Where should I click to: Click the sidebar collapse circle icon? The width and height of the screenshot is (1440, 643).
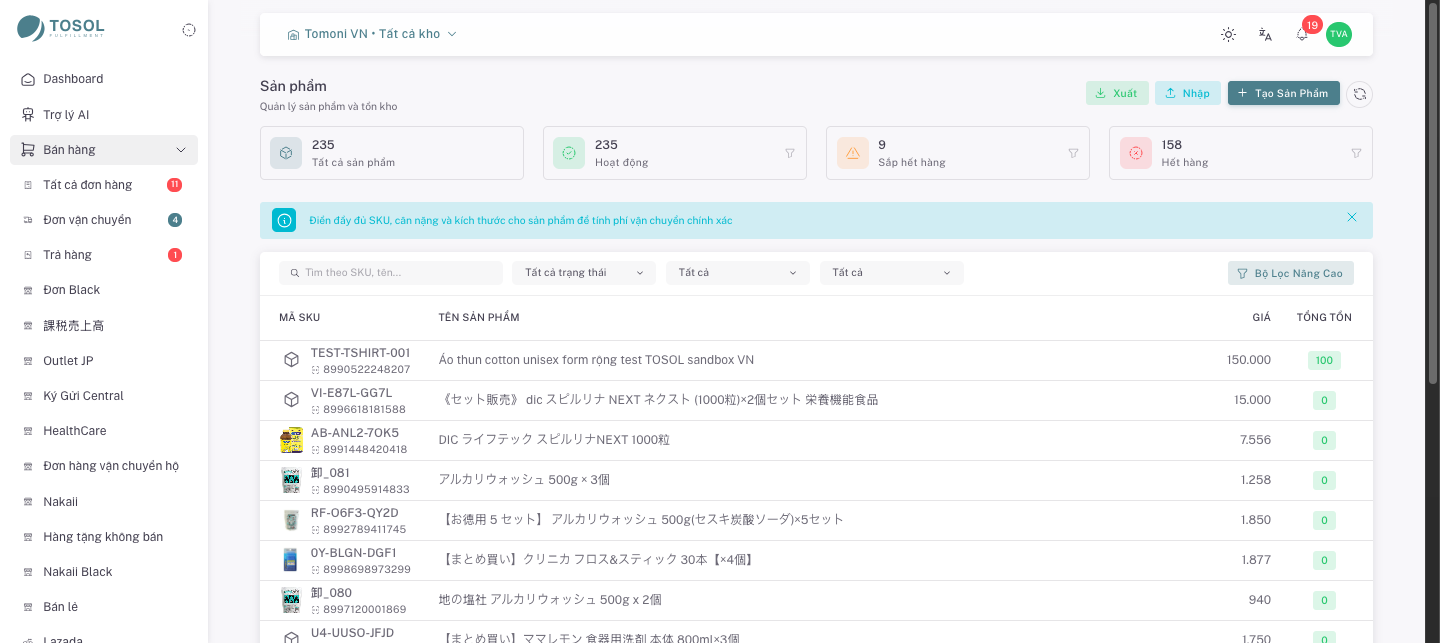coord(189,30)
